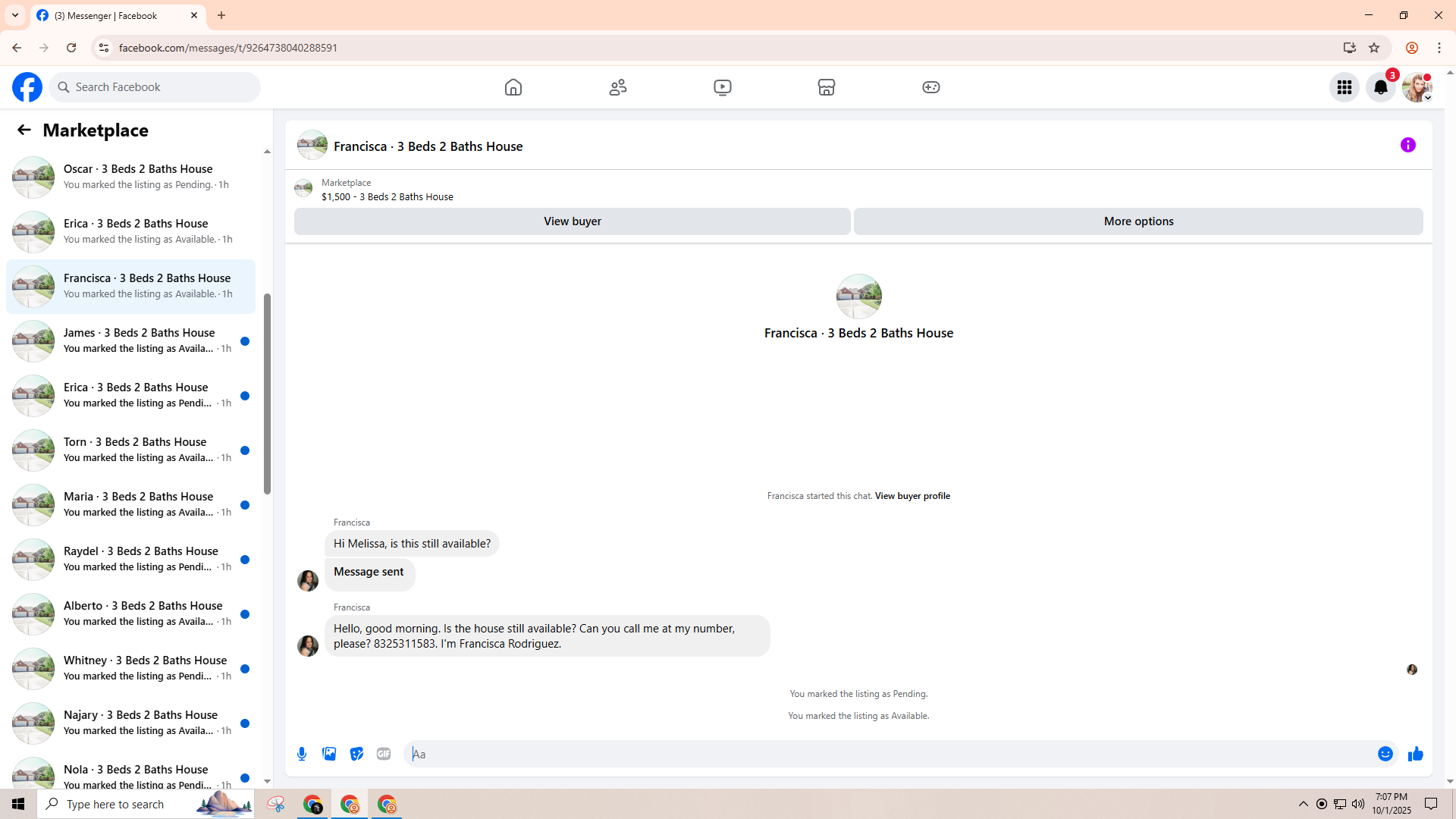Viewport: 1456px width, 819px height.
Task: Open the Gaming controller icon
Action: (x=931, y=87)
